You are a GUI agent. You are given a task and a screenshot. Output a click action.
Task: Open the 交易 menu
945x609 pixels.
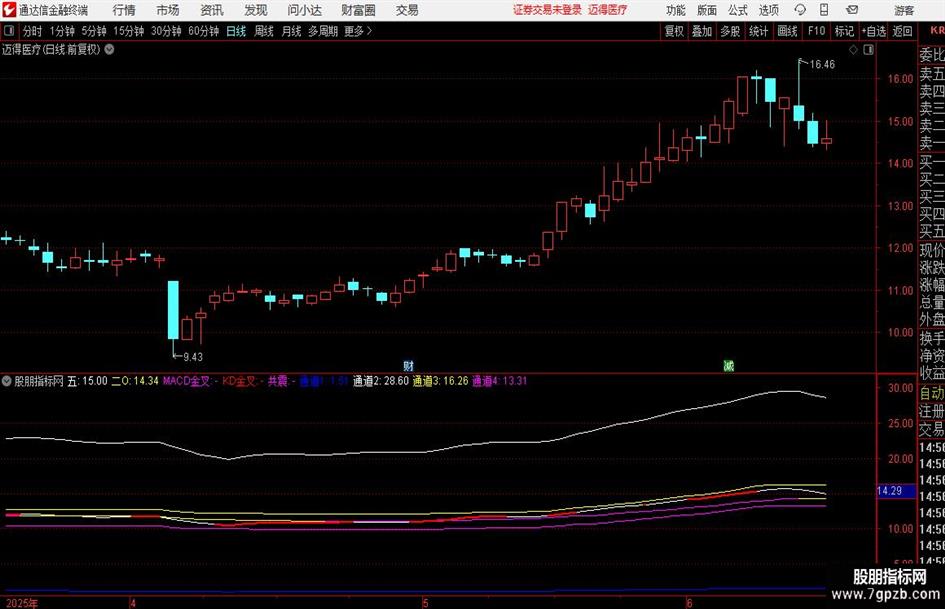pyautogui.click(x=407, y=10)
